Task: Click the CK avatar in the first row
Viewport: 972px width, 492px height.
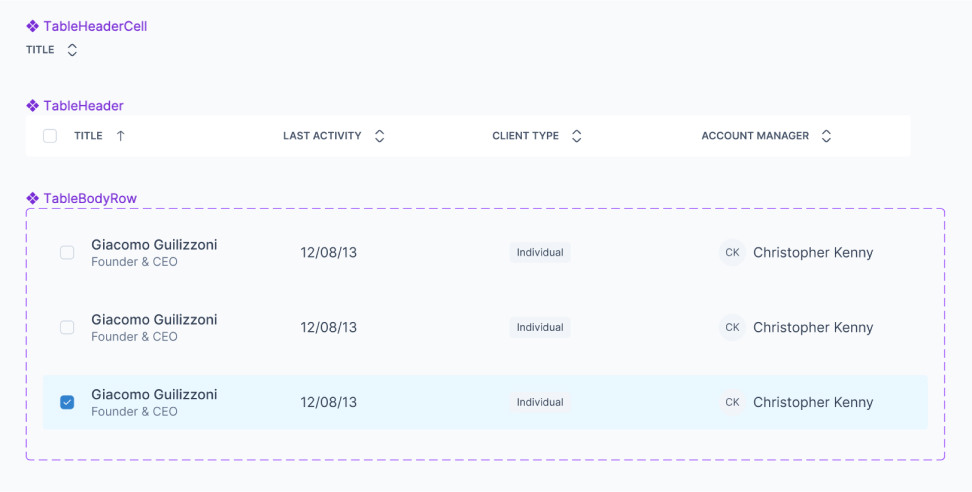Action: tap(732, 253)
